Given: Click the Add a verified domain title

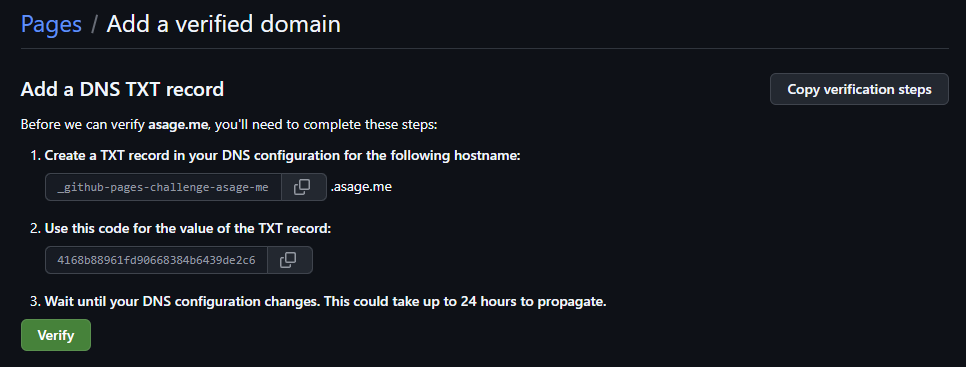Looking at the screenshot, I should 224,24.
